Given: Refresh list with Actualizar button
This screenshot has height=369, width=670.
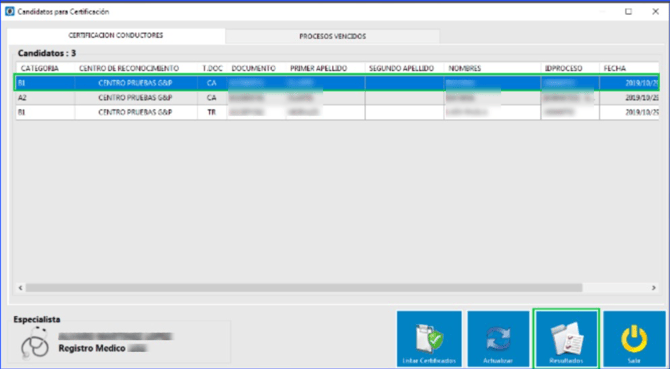Looking at the screenshot, I should click(498, 339).
